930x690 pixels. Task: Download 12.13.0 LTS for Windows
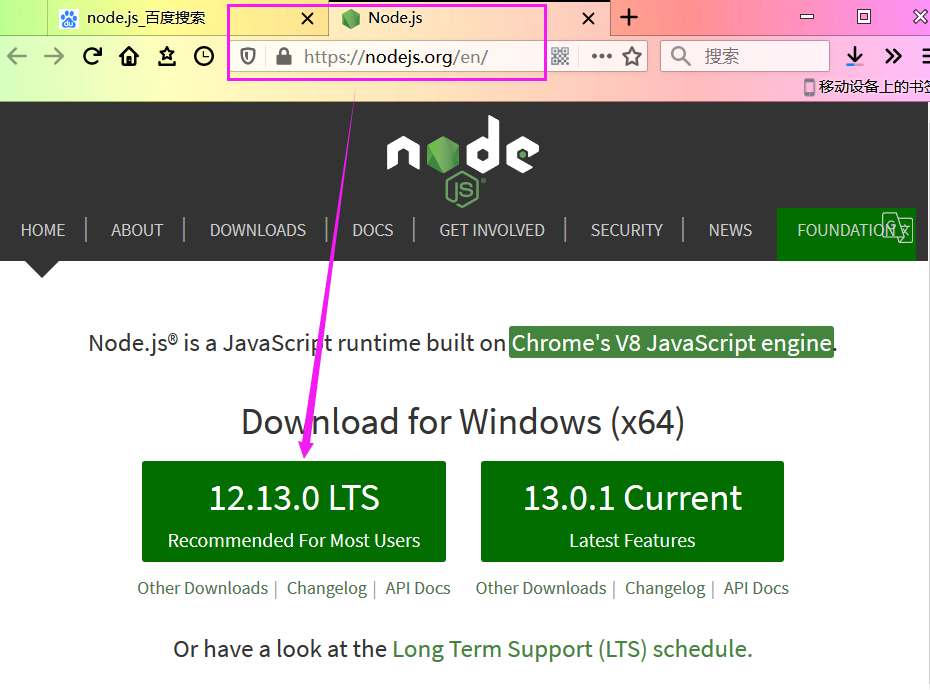point(294,511)
